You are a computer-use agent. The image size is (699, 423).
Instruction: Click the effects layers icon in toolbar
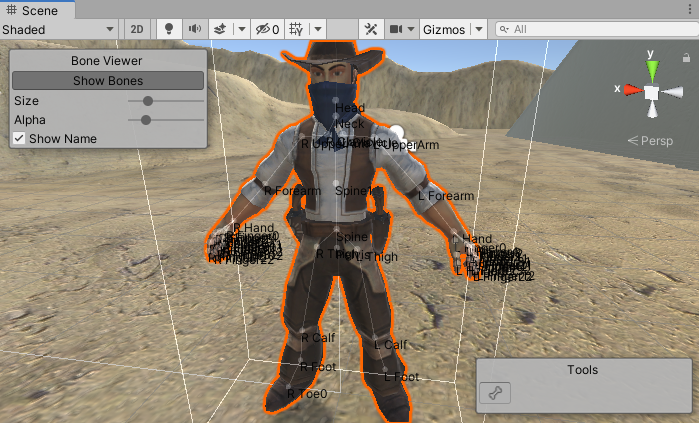point(221,29)
